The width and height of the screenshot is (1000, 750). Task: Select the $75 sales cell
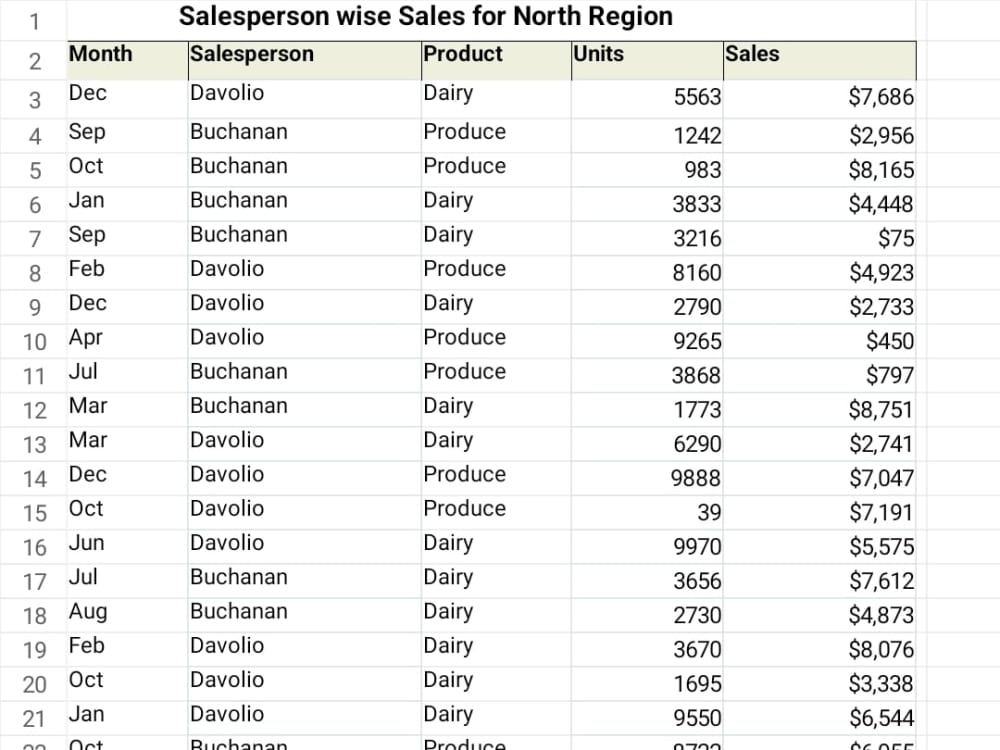click(820, 239)
